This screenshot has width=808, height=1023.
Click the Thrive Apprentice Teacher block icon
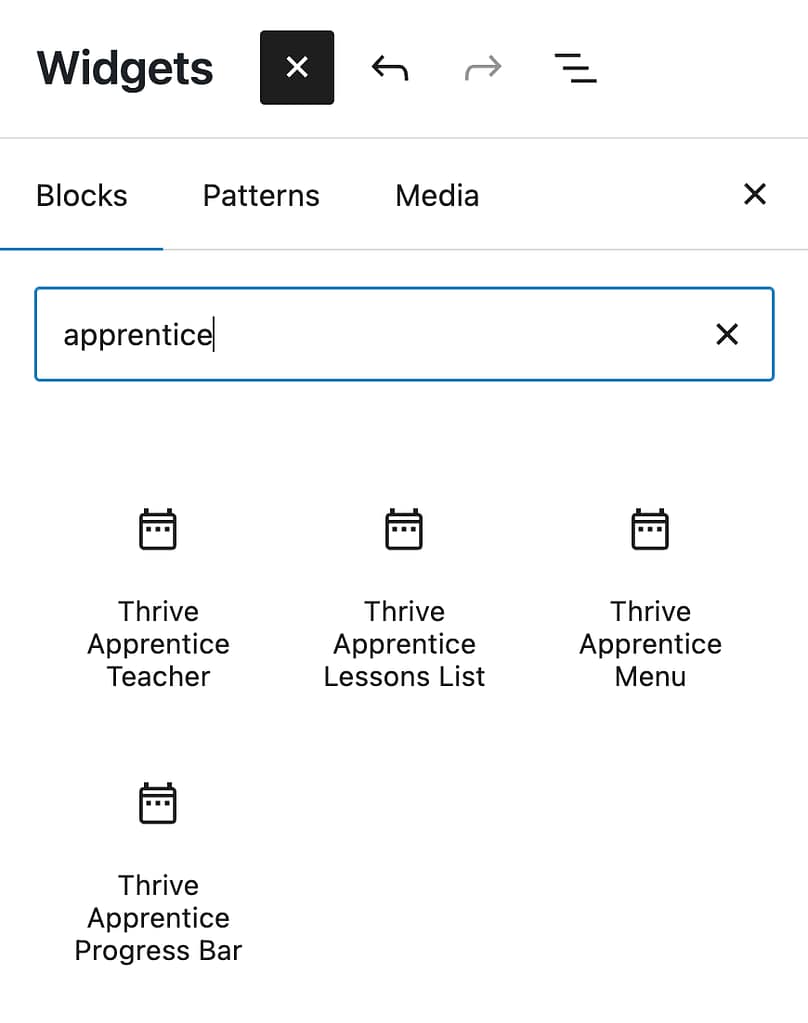158,530
